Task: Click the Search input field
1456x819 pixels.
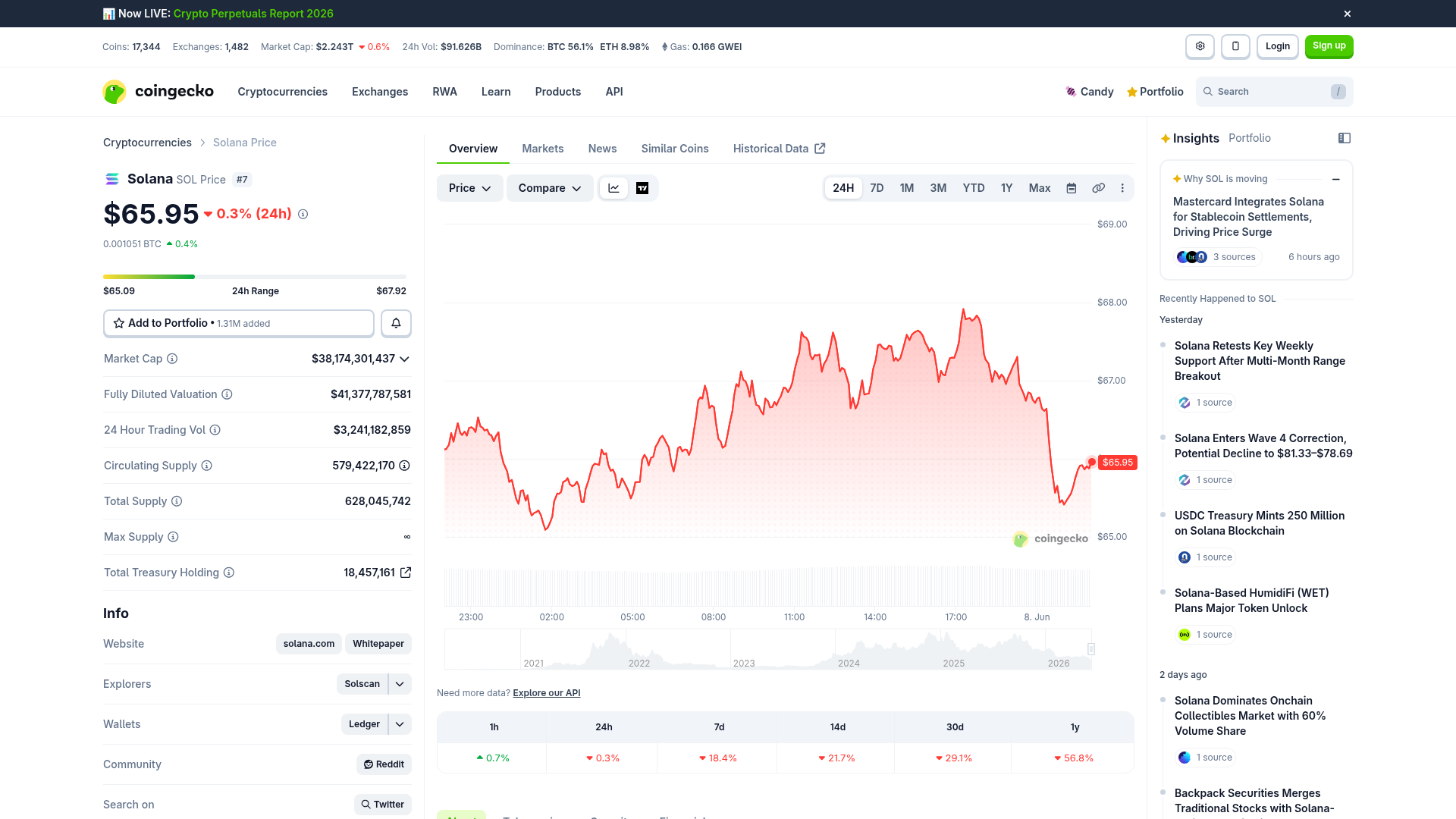Action: click(1275, 92)
